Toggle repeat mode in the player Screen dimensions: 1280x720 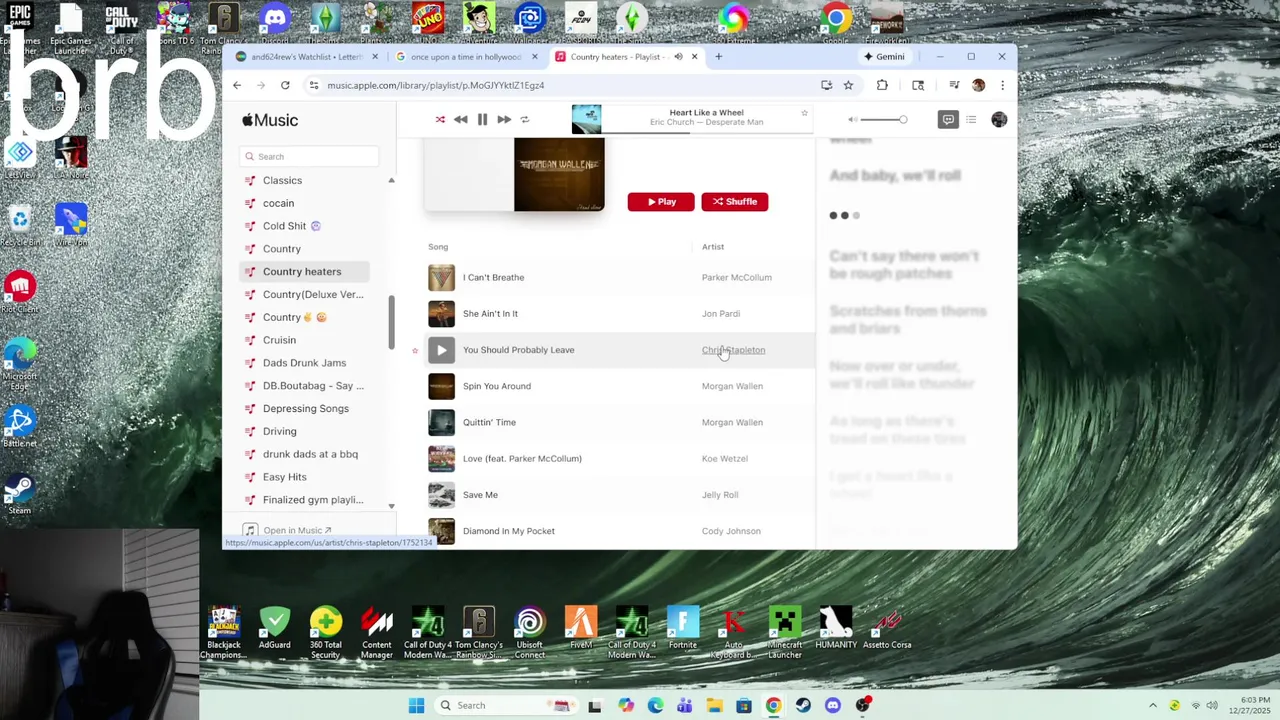click(525, 120)
